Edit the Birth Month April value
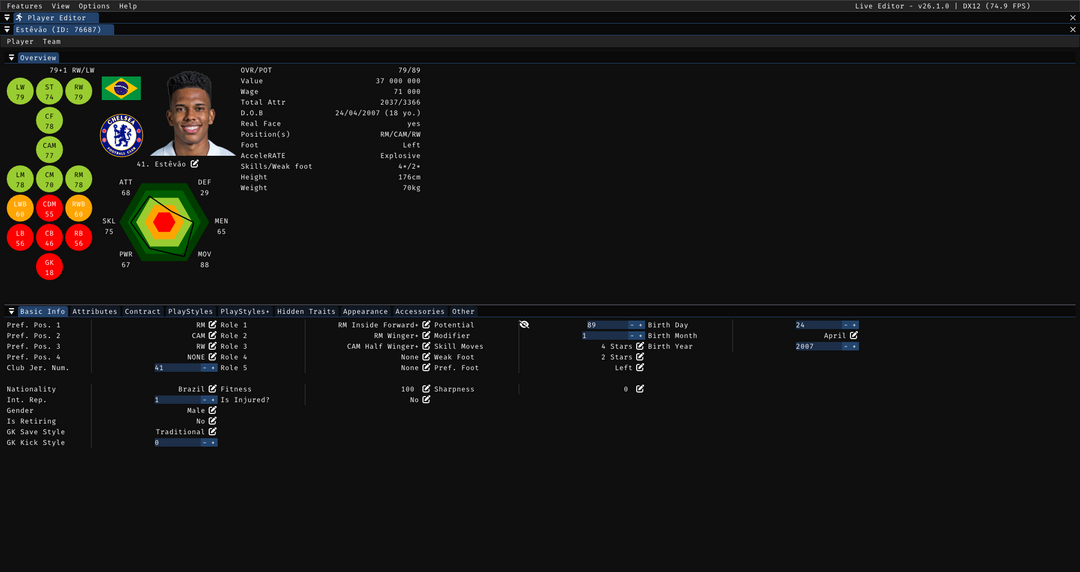 coord(853,336)
